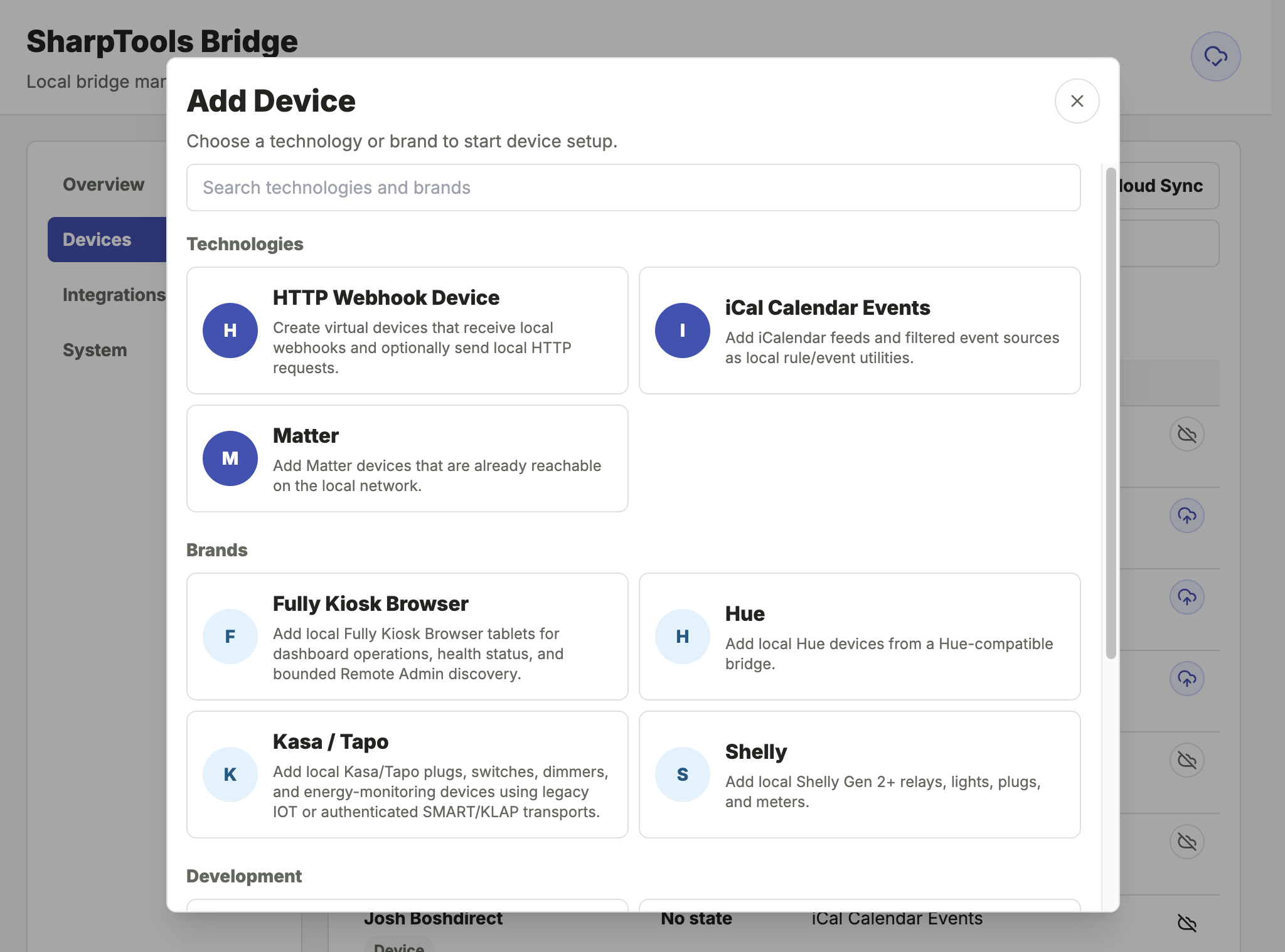Toggle cloud-off sync icon on Josh Boshdirect row
This screenshot has width=1285, height=952.
1186,923
